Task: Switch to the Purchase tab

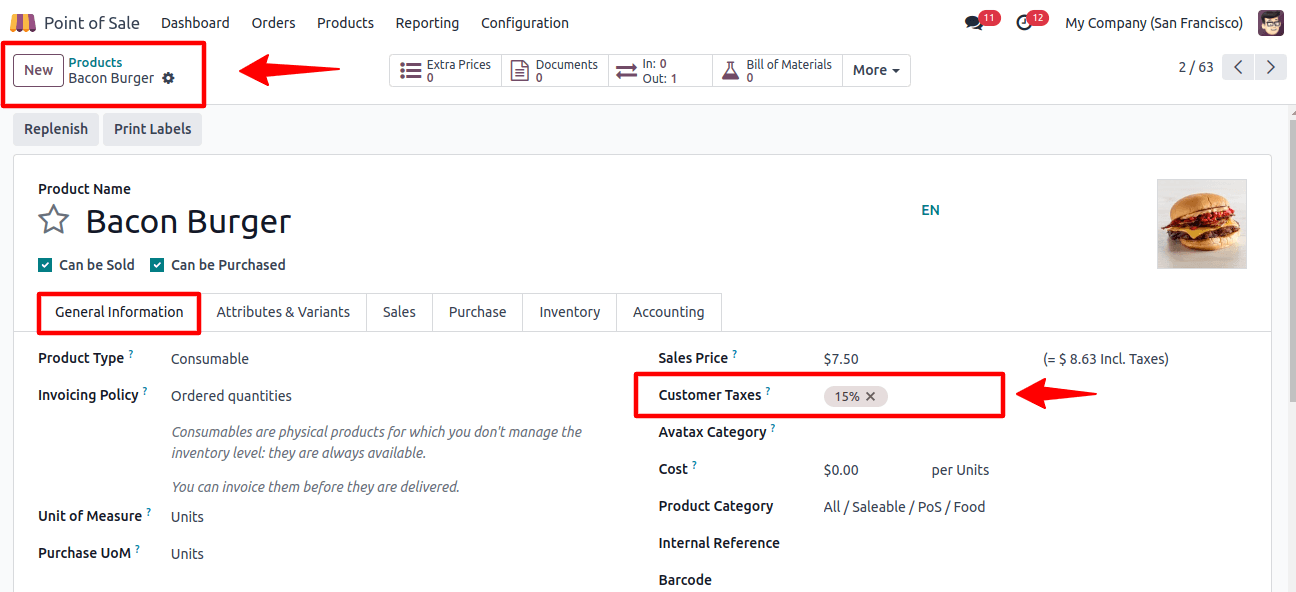Action: (477, 312)
